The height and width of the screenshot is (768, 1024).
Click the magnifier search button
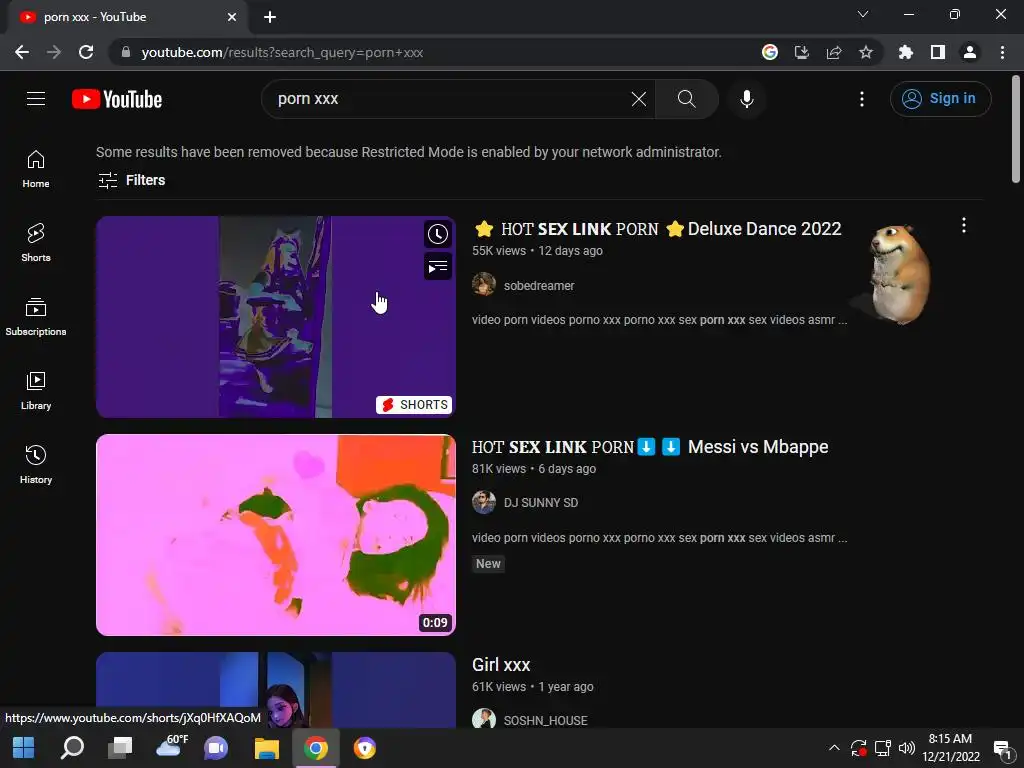pyautogui.click(x=686, y=99)
